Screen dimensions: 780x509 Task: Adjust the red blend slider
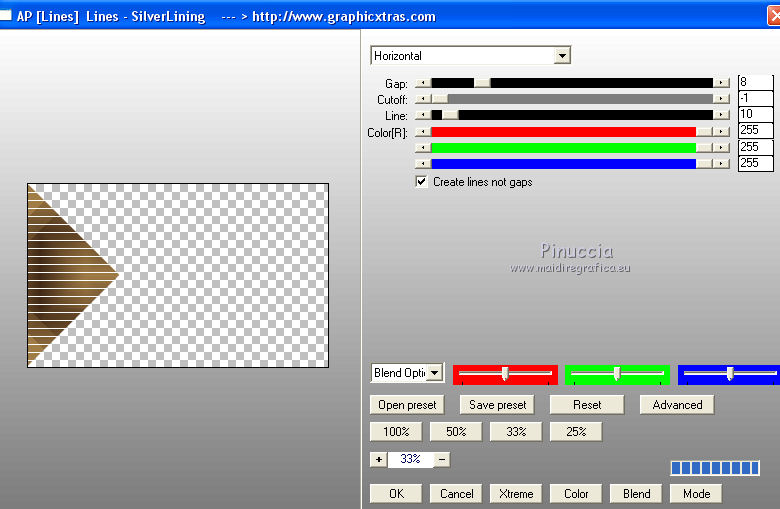tap(505, 374)
